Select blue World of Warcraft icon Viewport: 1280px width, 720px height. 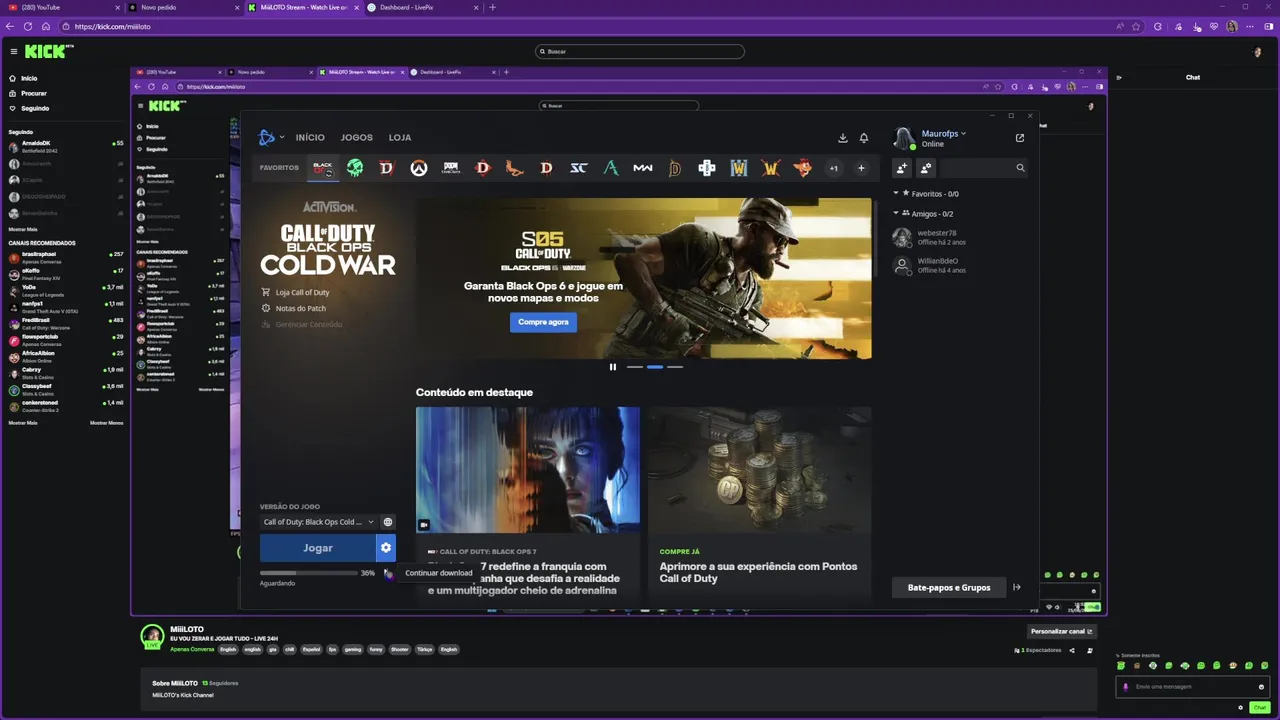coord(739,168)
